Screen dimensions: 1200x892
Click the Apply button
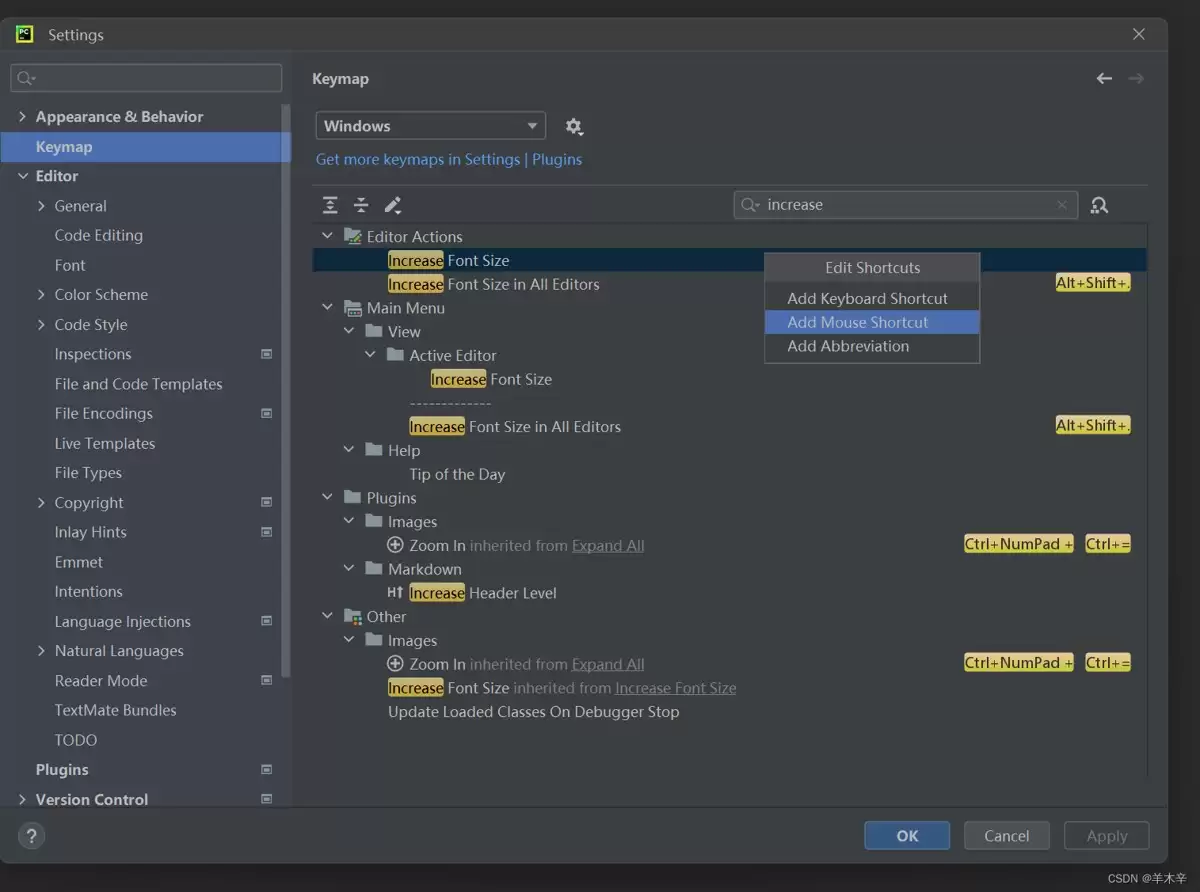click(1106, 836)
